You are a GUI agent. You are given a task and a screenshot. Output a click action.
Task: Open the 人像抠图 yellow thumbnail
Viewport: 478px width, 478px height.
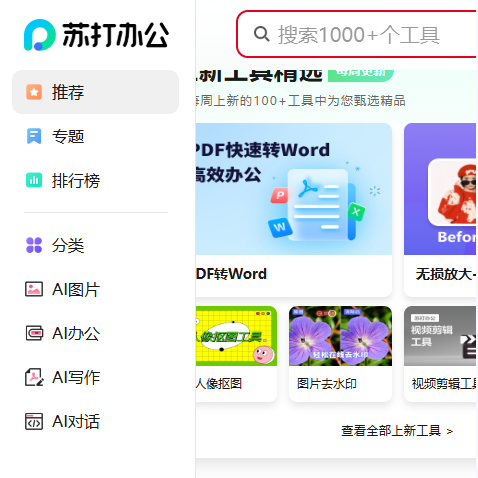(x=236, y=336)
